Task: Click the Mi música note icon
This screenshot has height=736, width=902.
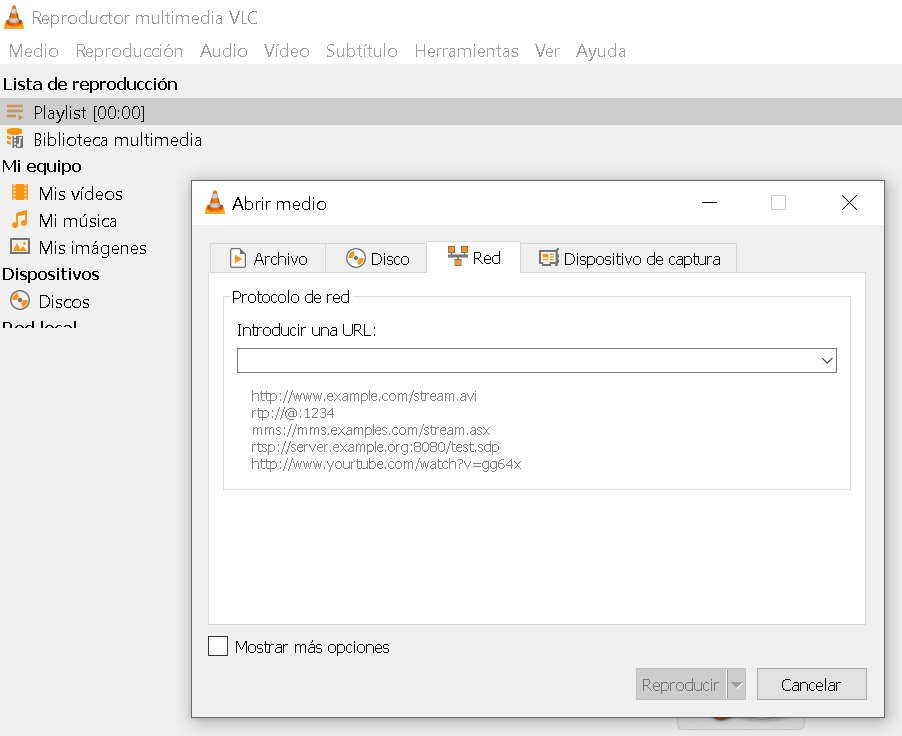Action: (x=20, y=220)
